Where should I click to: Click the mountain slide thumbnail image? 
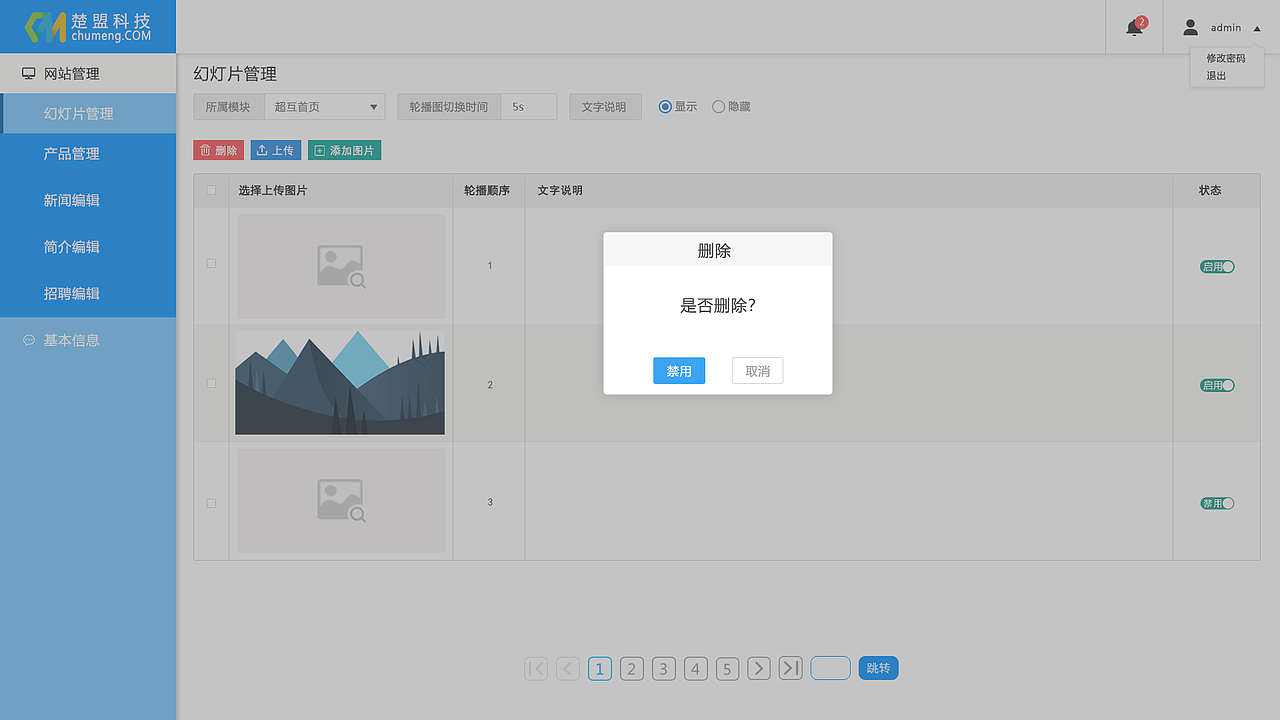(x=340, y=383)
